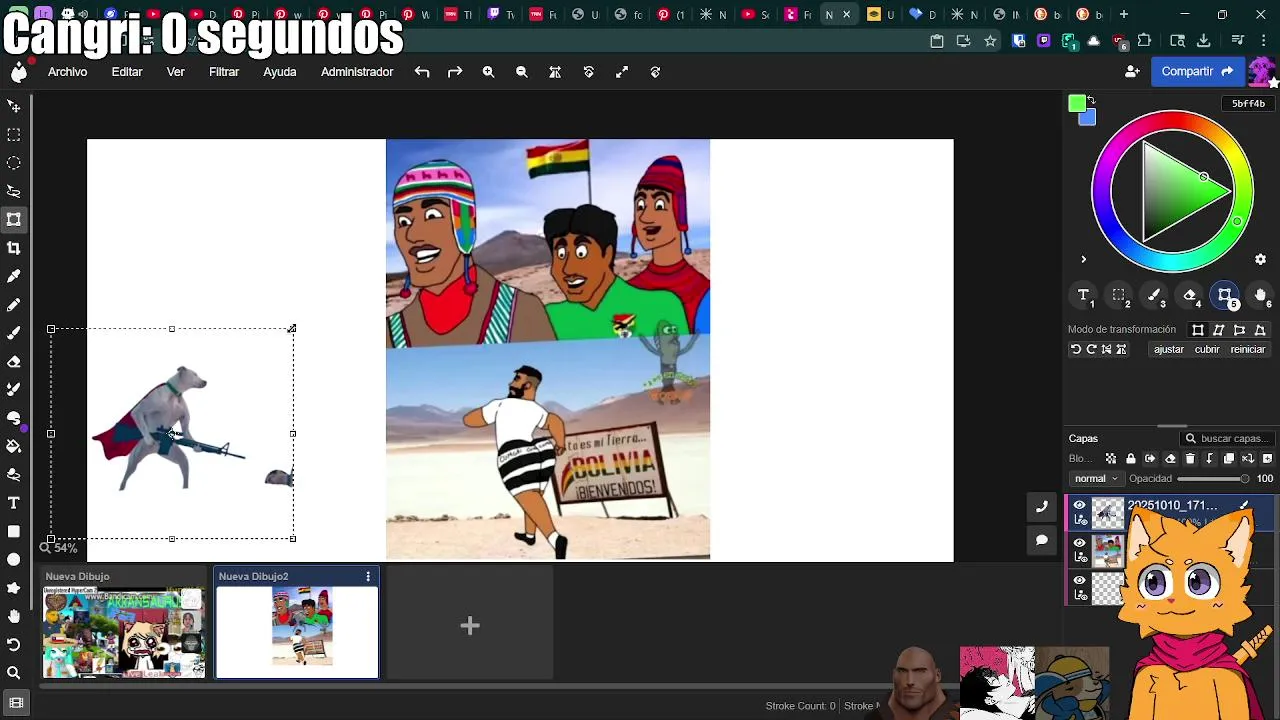Screen dimensions: 1280x720
Task: Hide the 20251010_171 layer via eye icon
Action: (1079, 505)
